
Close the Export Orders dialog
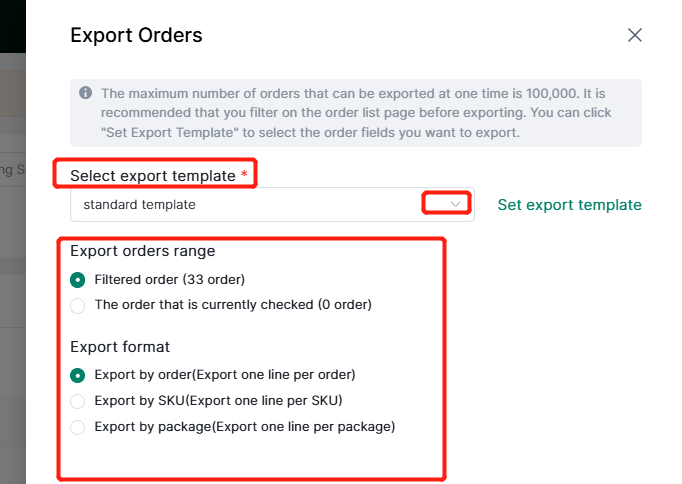click(x=635, y=35)
